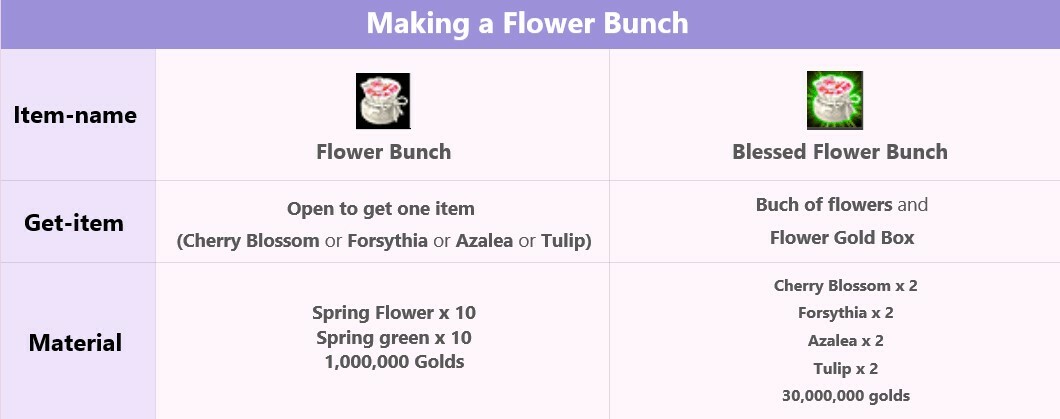Click the Flower Gold Box text
This screenshot has width=1060, height=419.
(842, 238)
